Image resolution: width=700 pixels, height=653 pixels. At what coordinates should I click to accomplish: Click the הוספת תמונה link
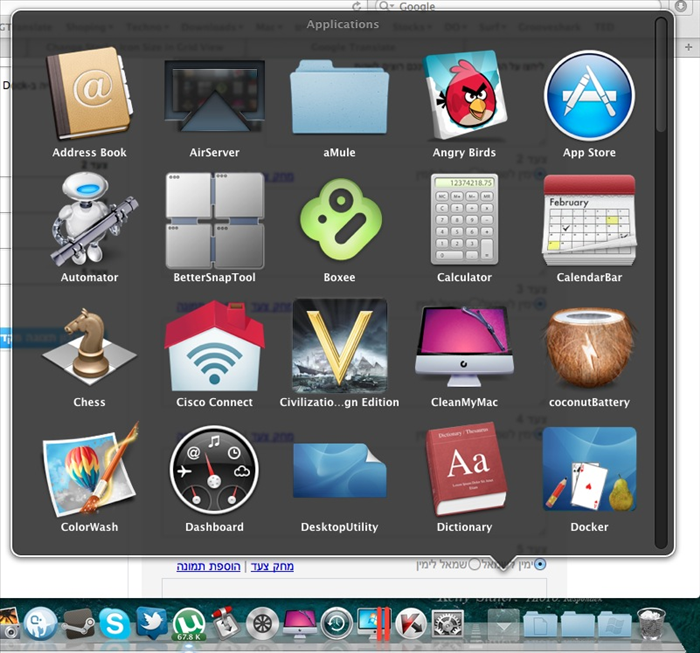click(x=208, y=566)
